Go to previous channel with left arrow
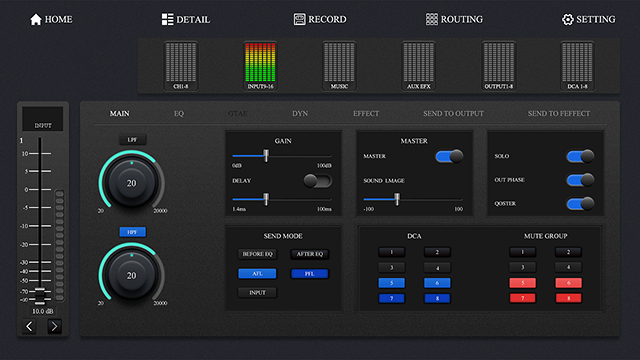The width and height of the screenshot is (640, 360). (x=29, y=327)
